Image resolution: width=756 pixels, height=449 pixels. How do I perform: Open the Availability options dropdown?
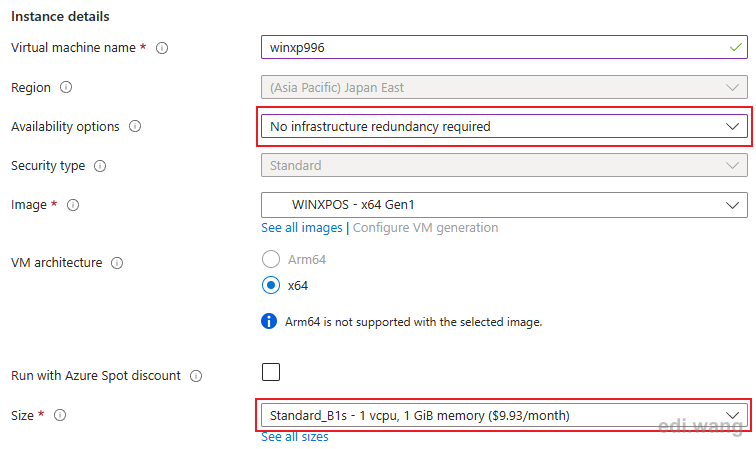click(504, 126)
